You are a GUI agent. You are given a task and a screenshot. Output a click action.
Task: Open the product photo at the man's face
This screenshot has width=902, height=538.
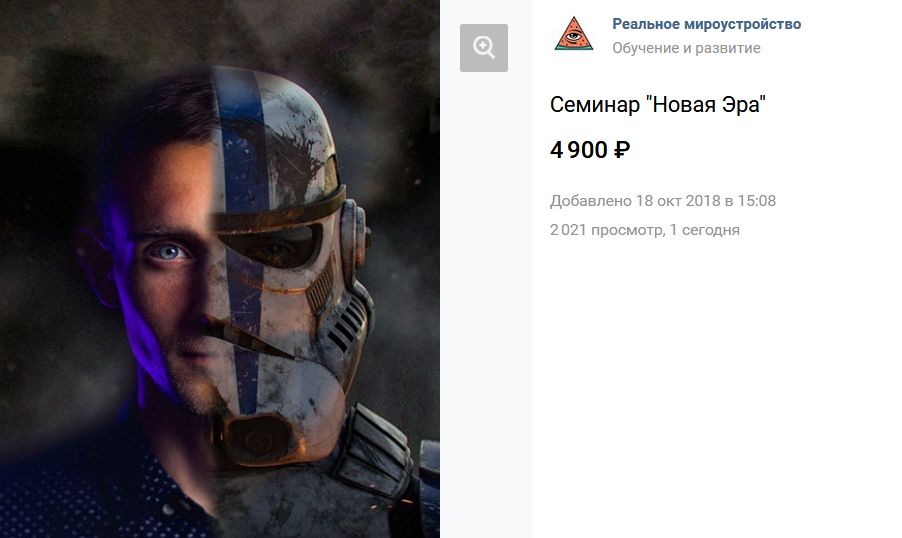[167, 270]
